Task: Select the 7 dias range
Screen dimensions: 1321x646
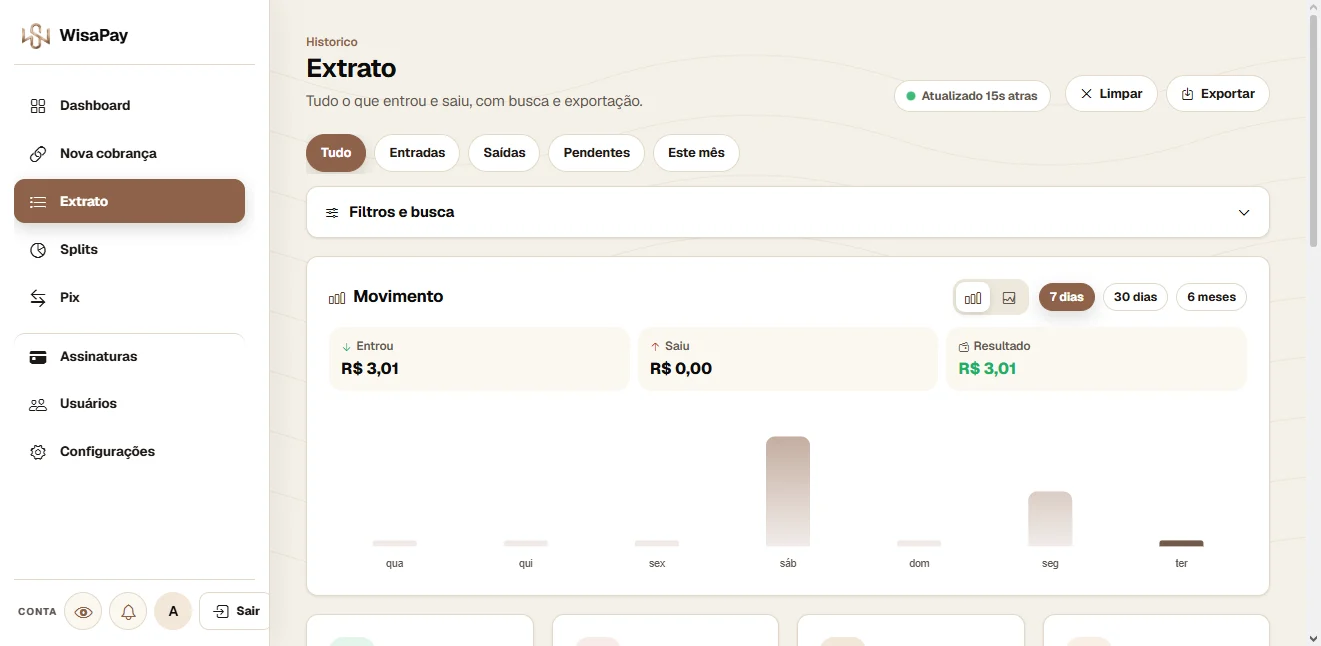Action: 1067,297
